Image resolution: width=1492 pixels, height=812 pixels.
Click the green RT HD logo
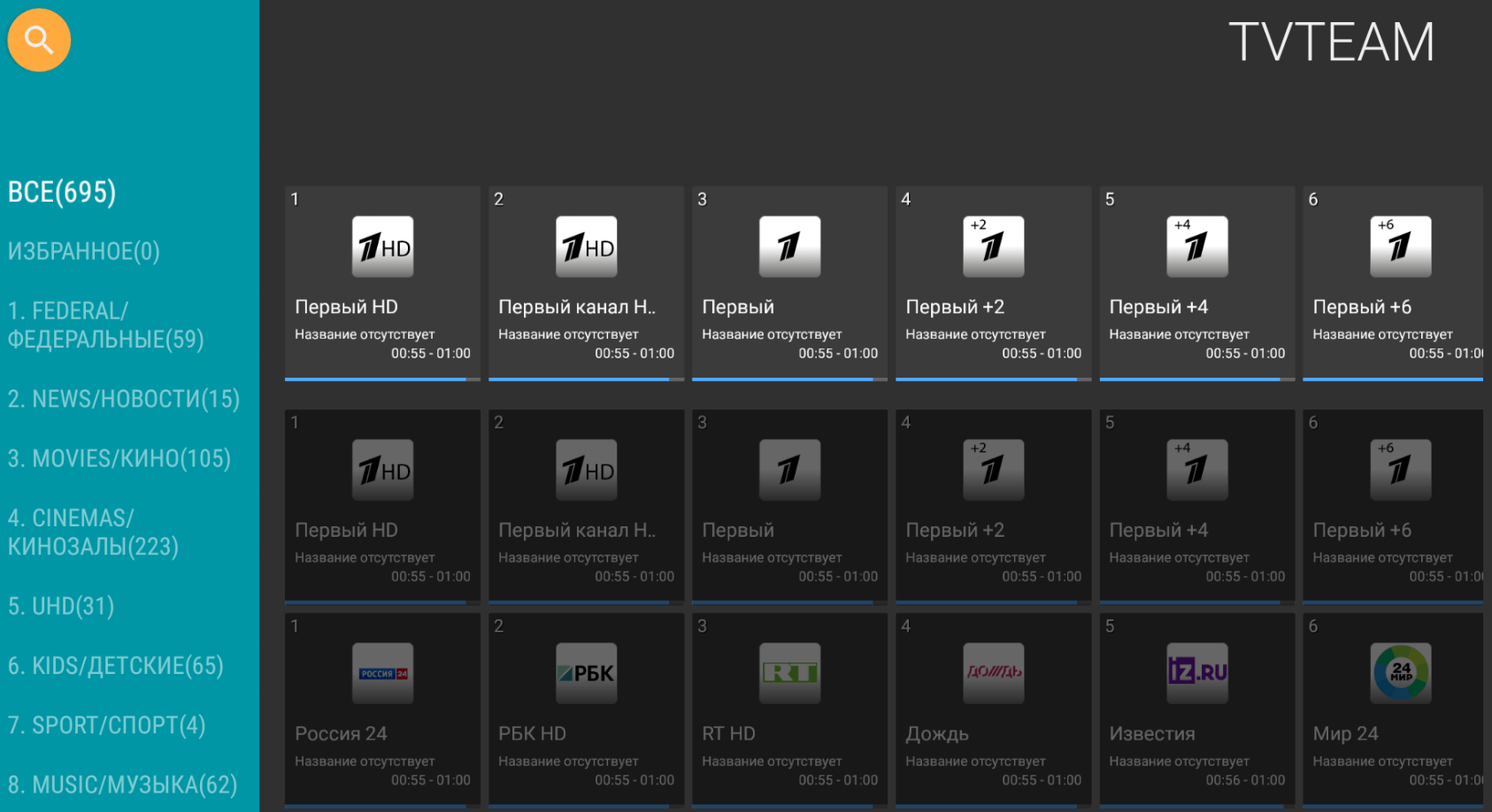tap(789, 673)
